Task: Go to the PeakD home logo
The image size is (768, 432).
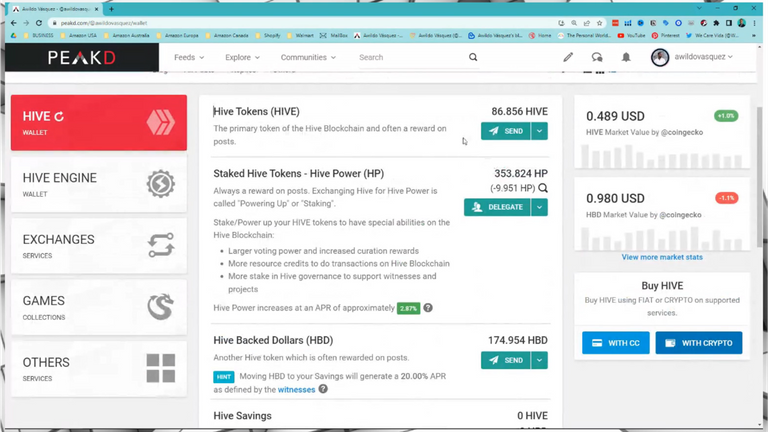Action: coord(82,58)
